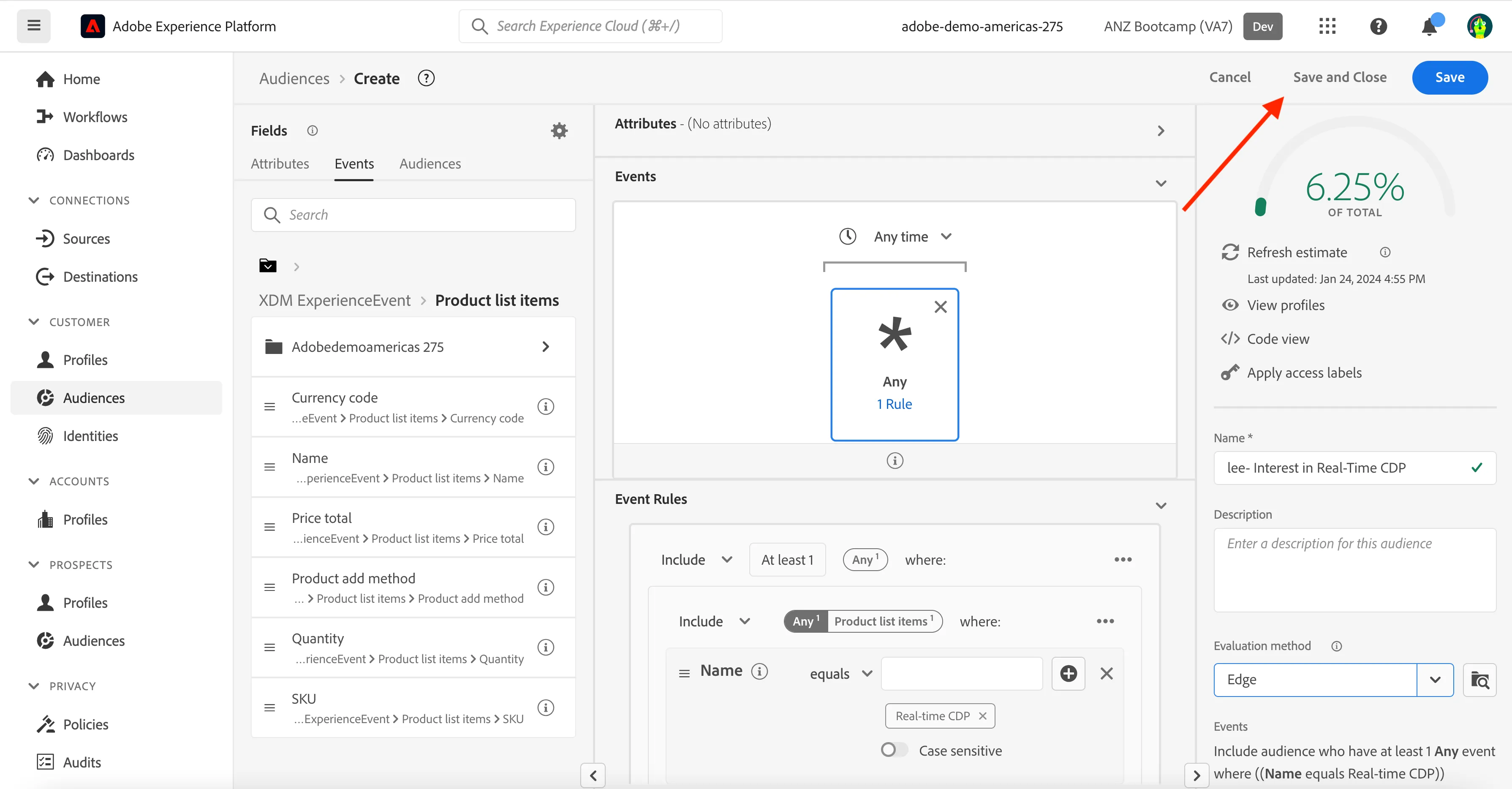Open the app switcher grid icon
Viewport: 1512px width, 789px height.
pos(1327,27)
